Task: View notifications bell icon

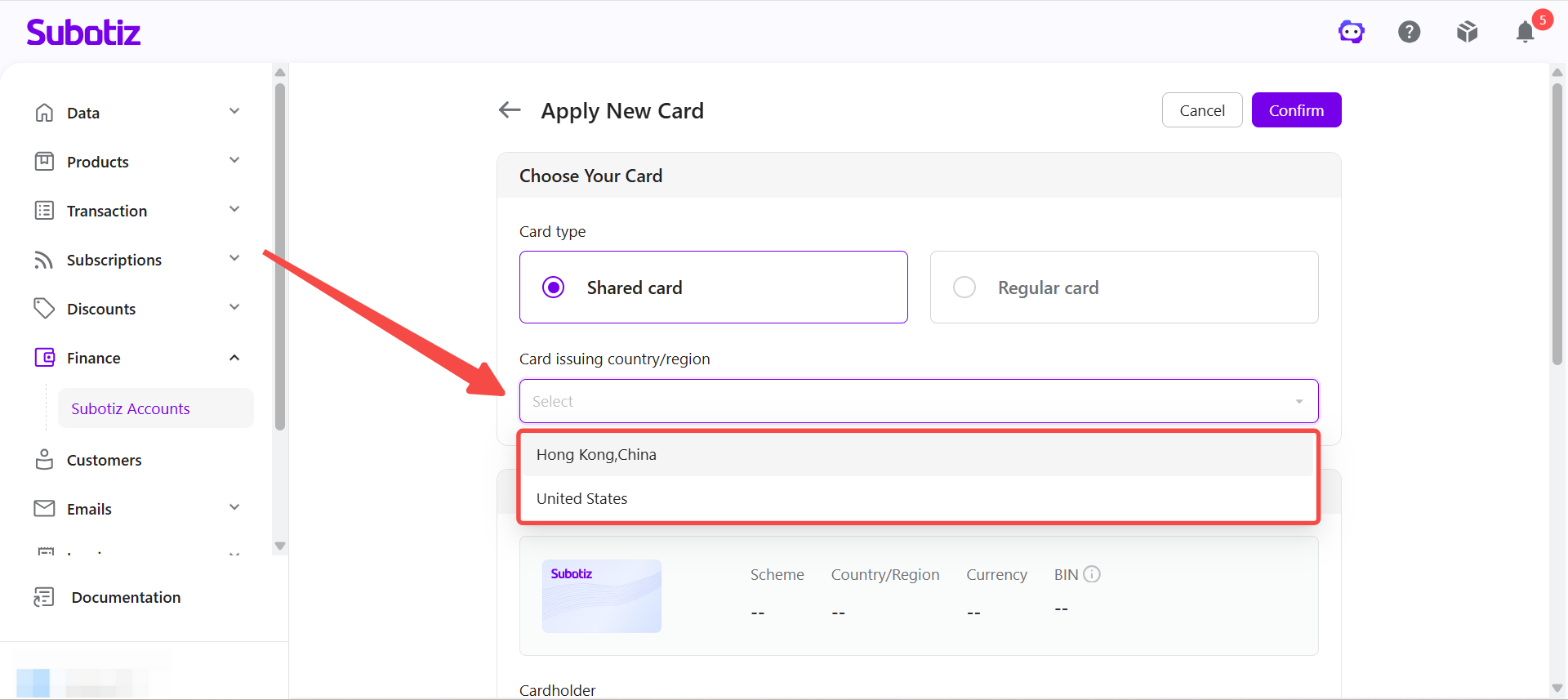Action: click(x=1526, y=32)
